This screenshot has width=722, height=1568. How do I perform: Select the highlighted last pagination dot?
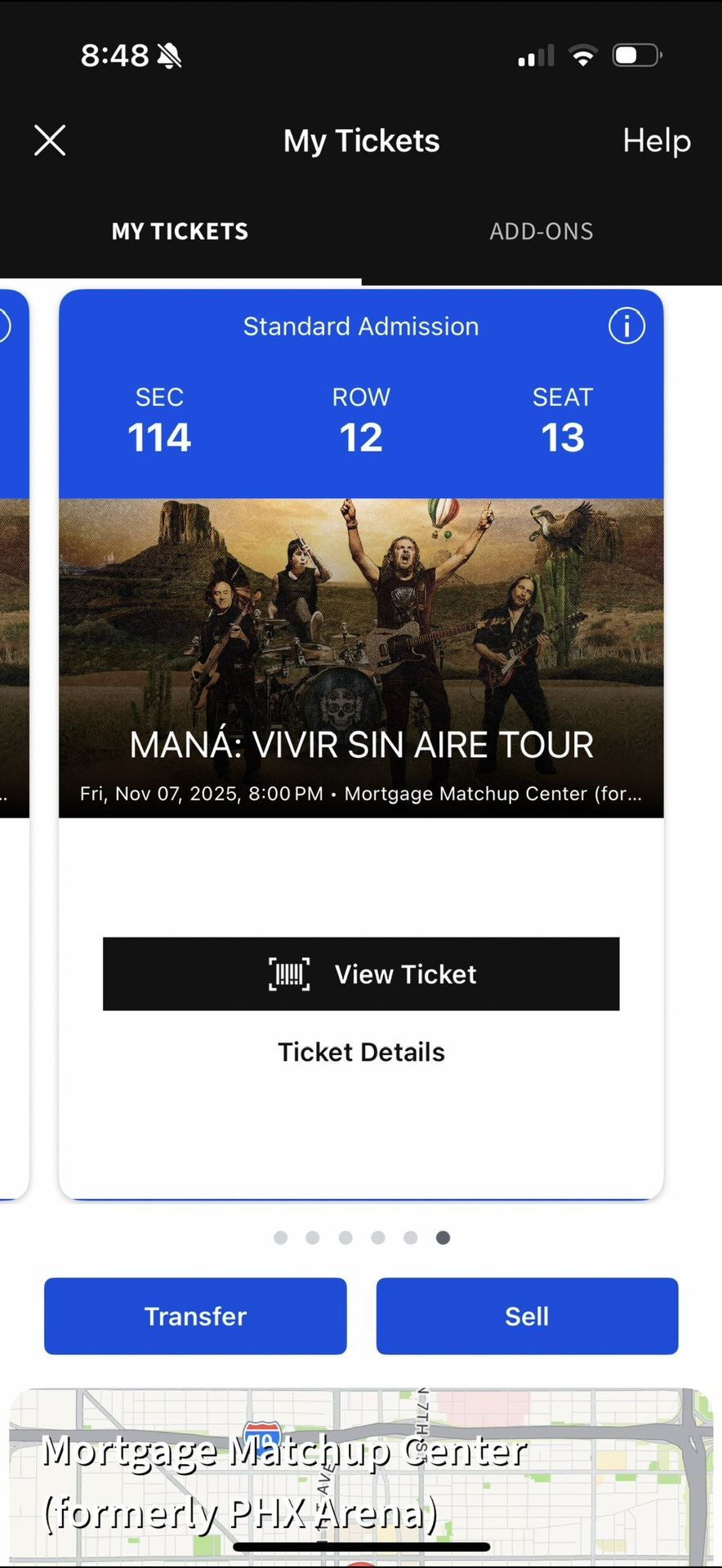tap(442, 1237)
